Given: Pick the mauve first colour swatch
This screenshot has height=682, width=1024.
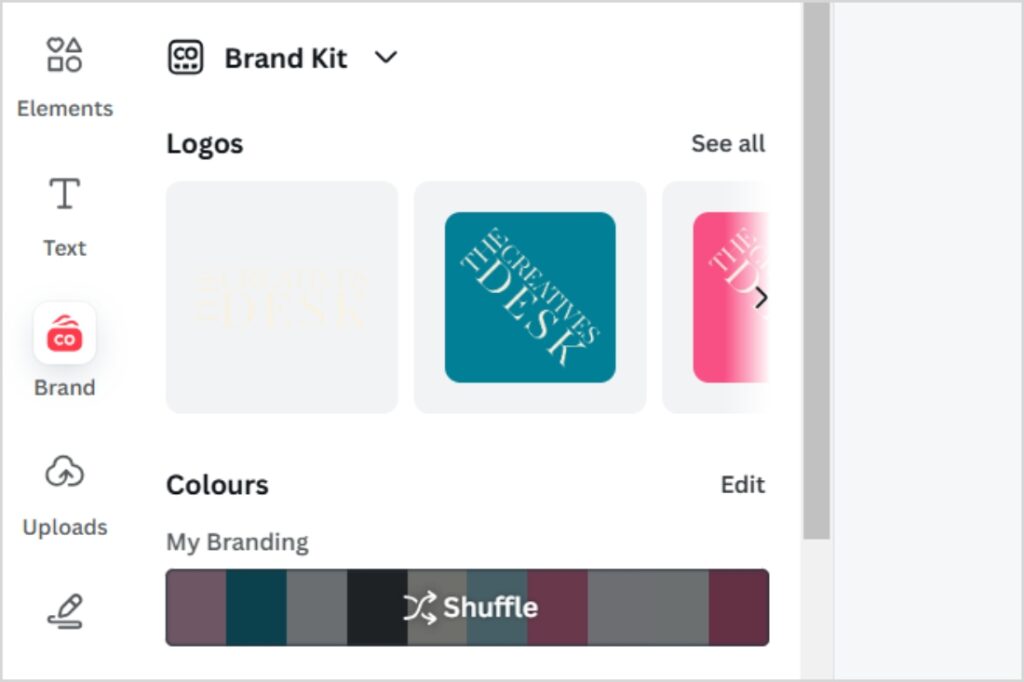Looking at the screenshot, I should 196,607.
